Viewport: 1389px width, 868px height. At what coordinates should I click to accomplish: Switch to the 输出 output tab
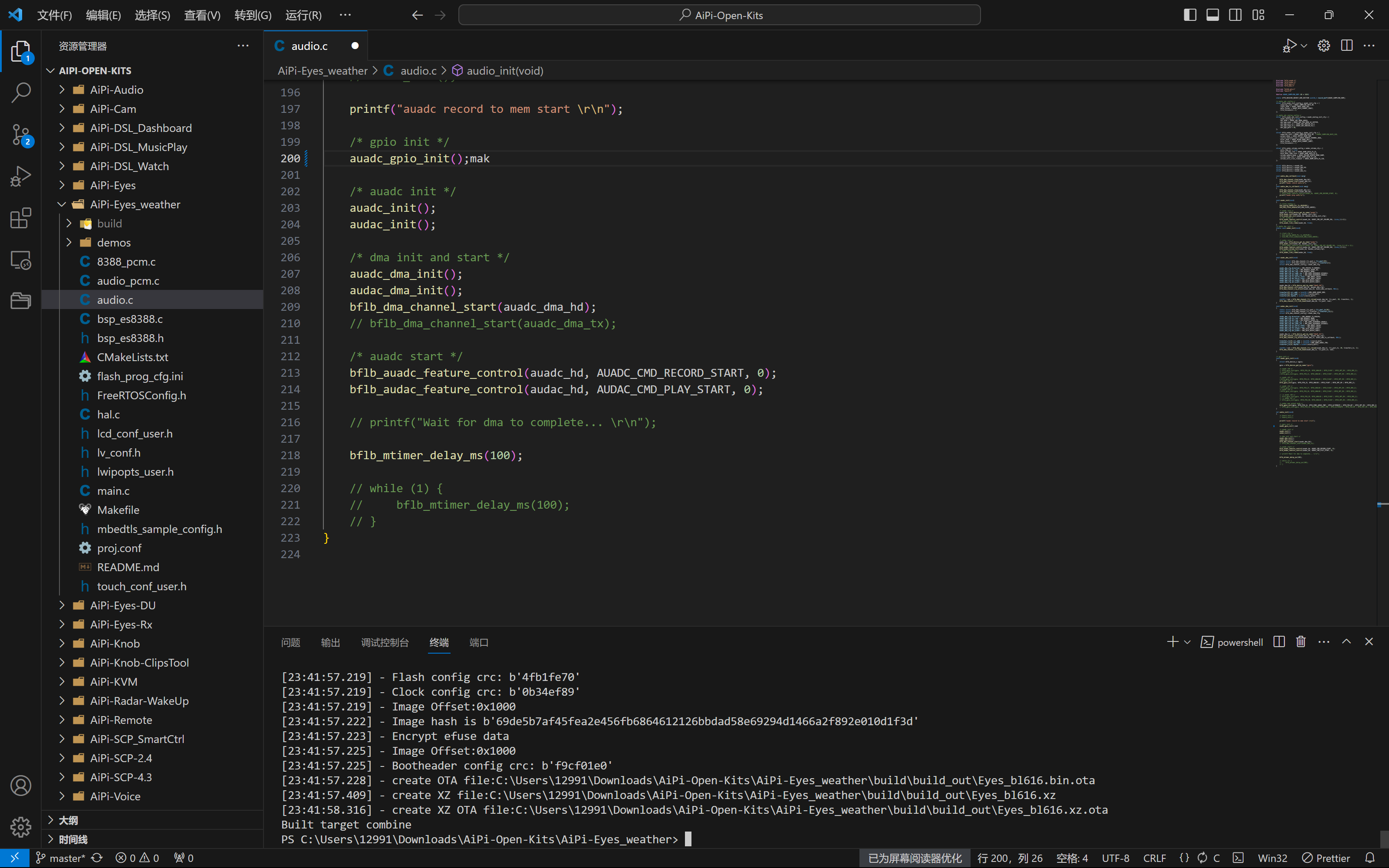[331, 642]
